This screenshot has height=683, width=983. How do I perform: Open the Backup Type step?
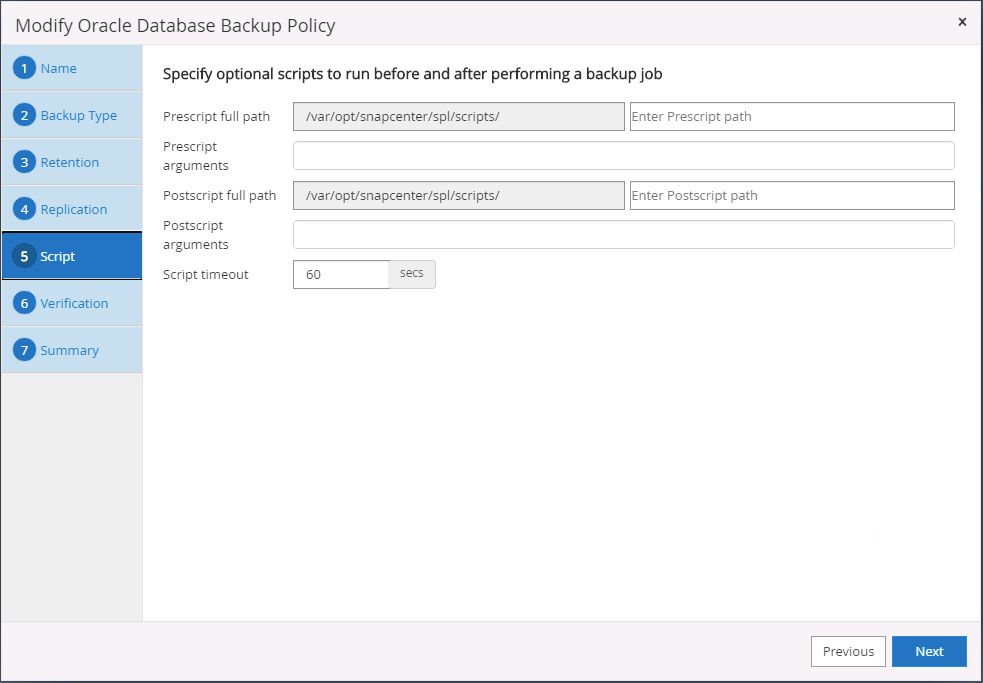point(78,116)
